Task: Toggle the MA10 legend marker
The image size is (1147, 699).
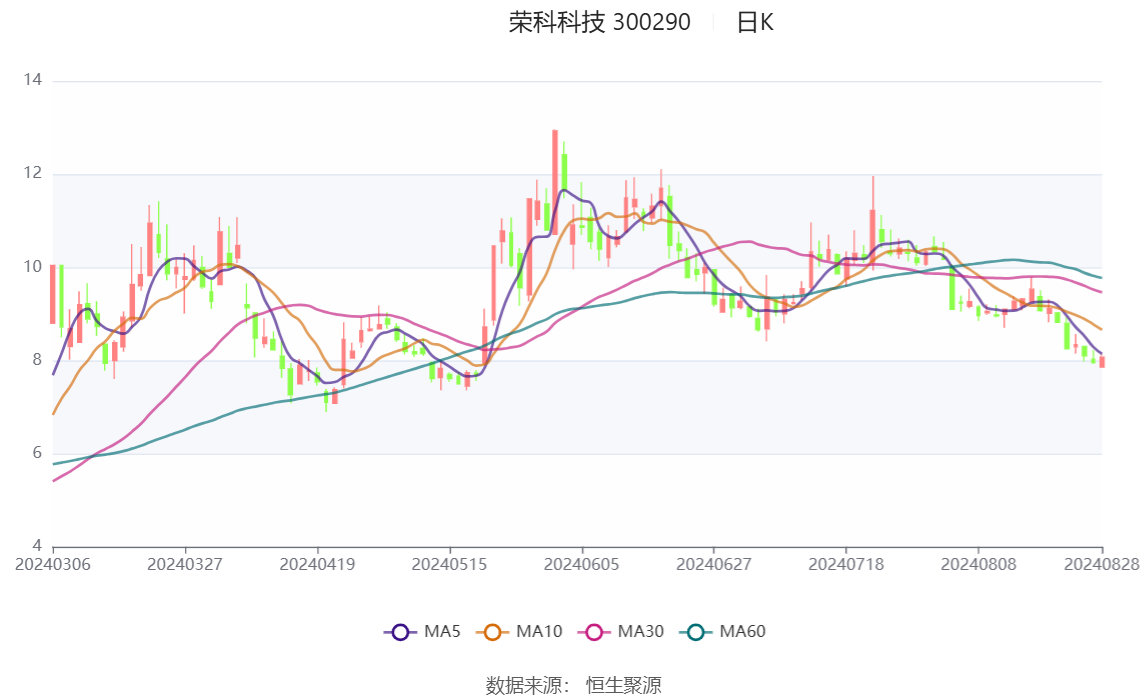Action: pyautogui.click(x=492, y=632)
